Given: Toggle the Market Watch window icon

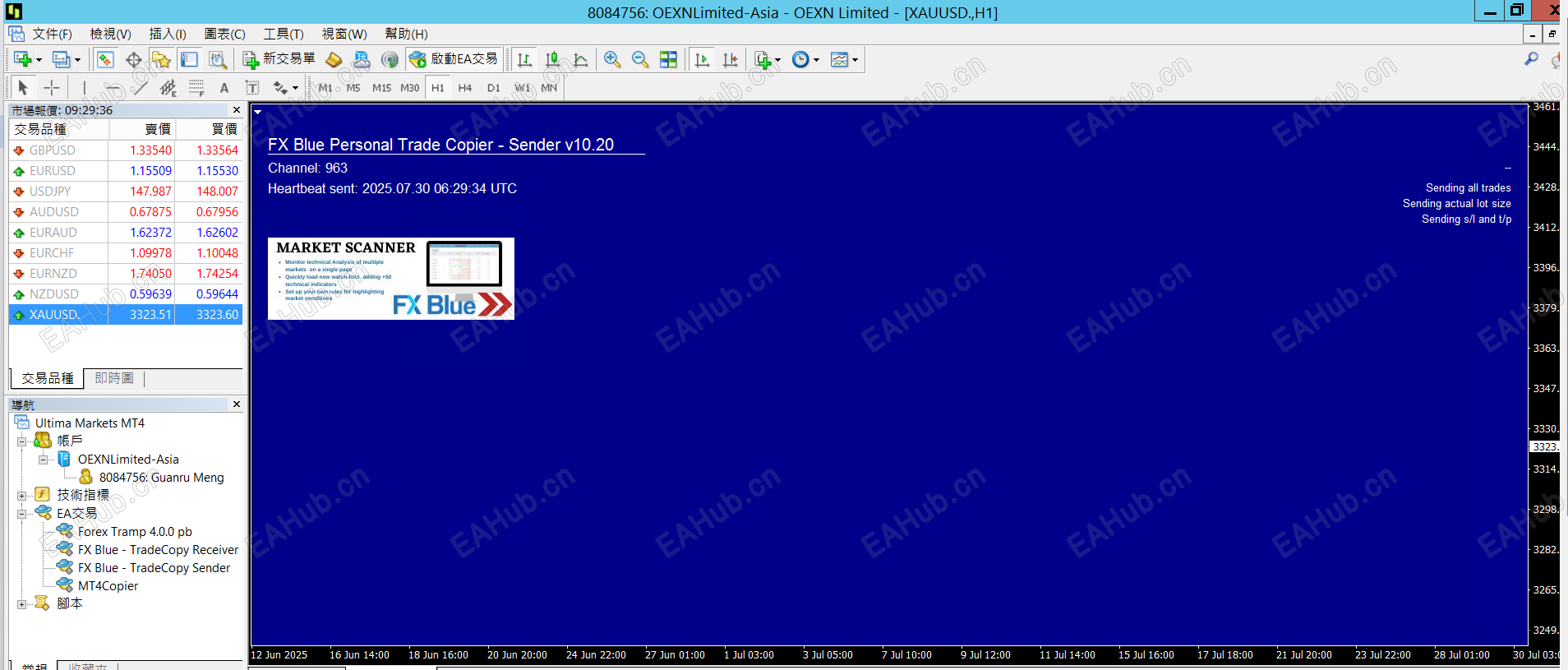Looking at the screenshot, I should [105, 59].
